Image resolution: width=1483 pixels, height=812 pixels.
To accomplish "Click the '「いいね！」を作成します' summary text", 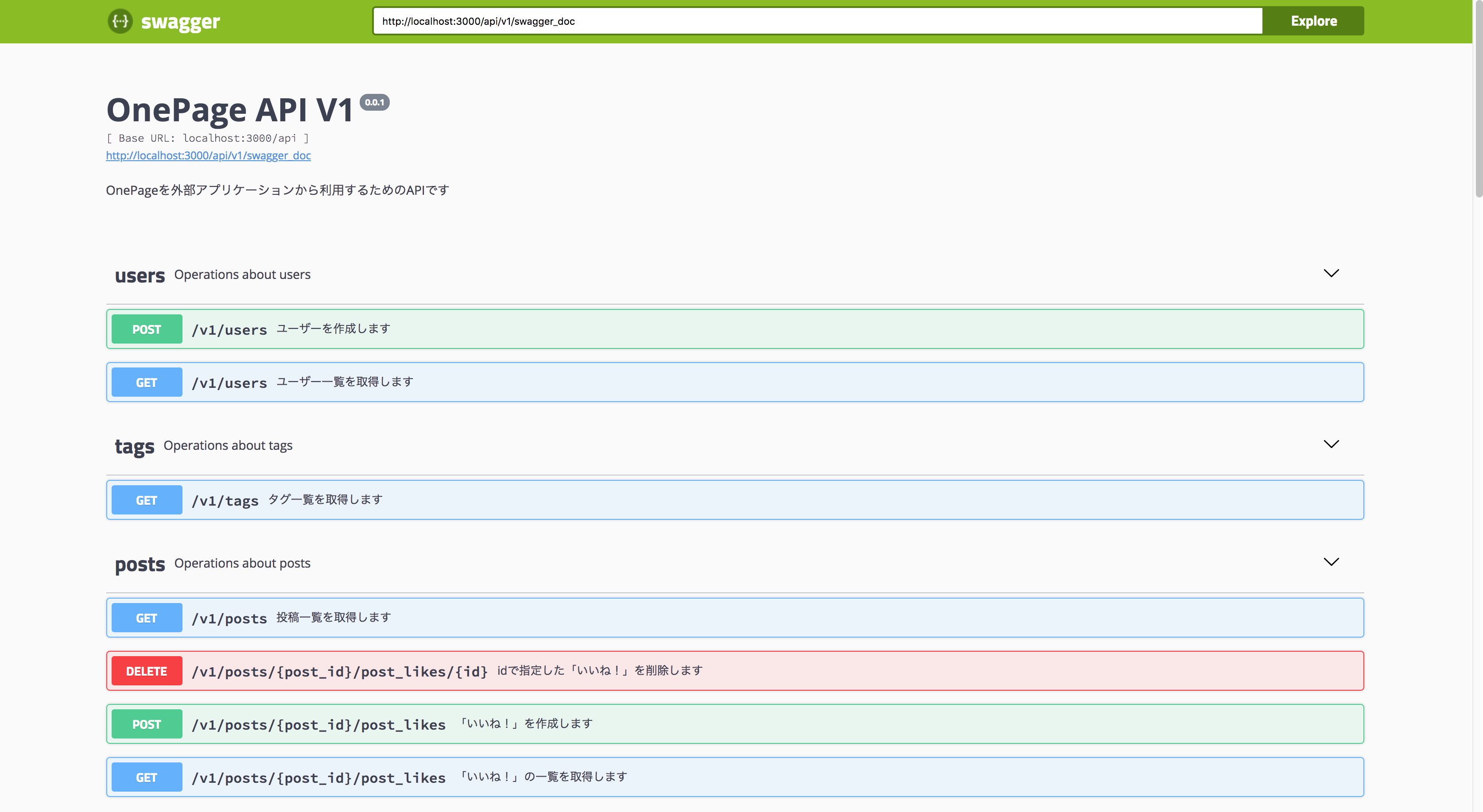I will click(526, 723).
